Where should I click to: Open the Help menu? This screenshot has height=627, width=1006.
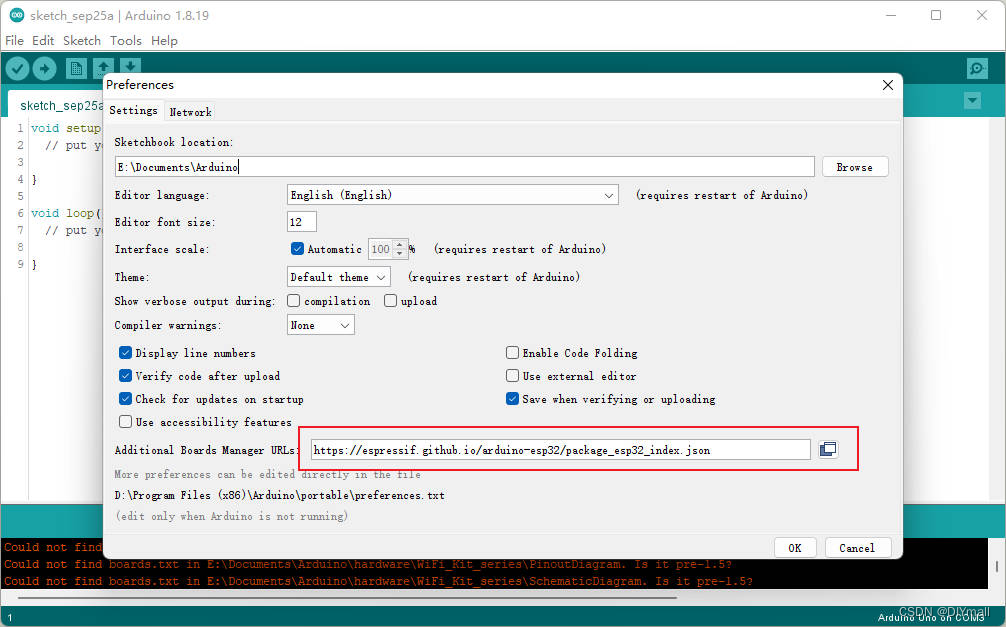(164, 40)
